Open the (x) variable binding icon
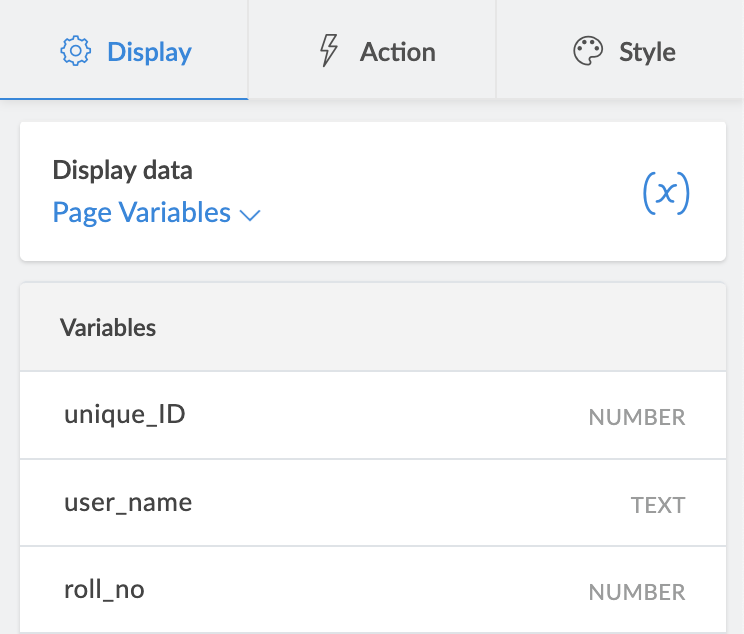This screenshot has height=634, width=744. tap(665, 192)
